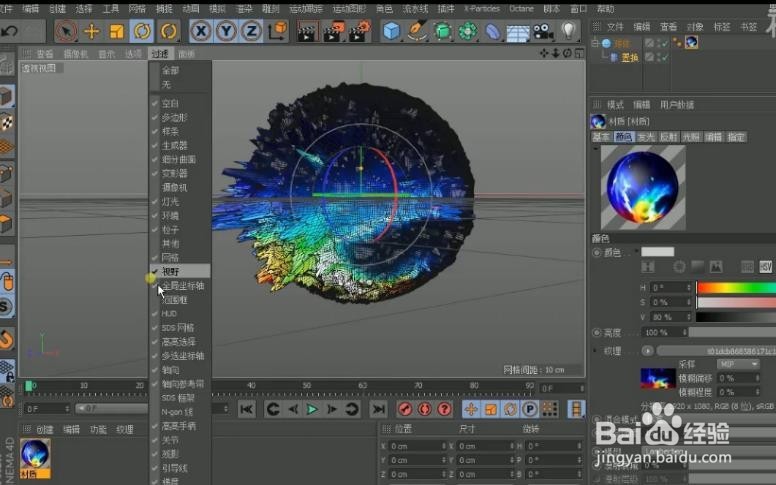Collapse the material preview triangle
Viewport: 776px width, 485px height.
point(596,148)
